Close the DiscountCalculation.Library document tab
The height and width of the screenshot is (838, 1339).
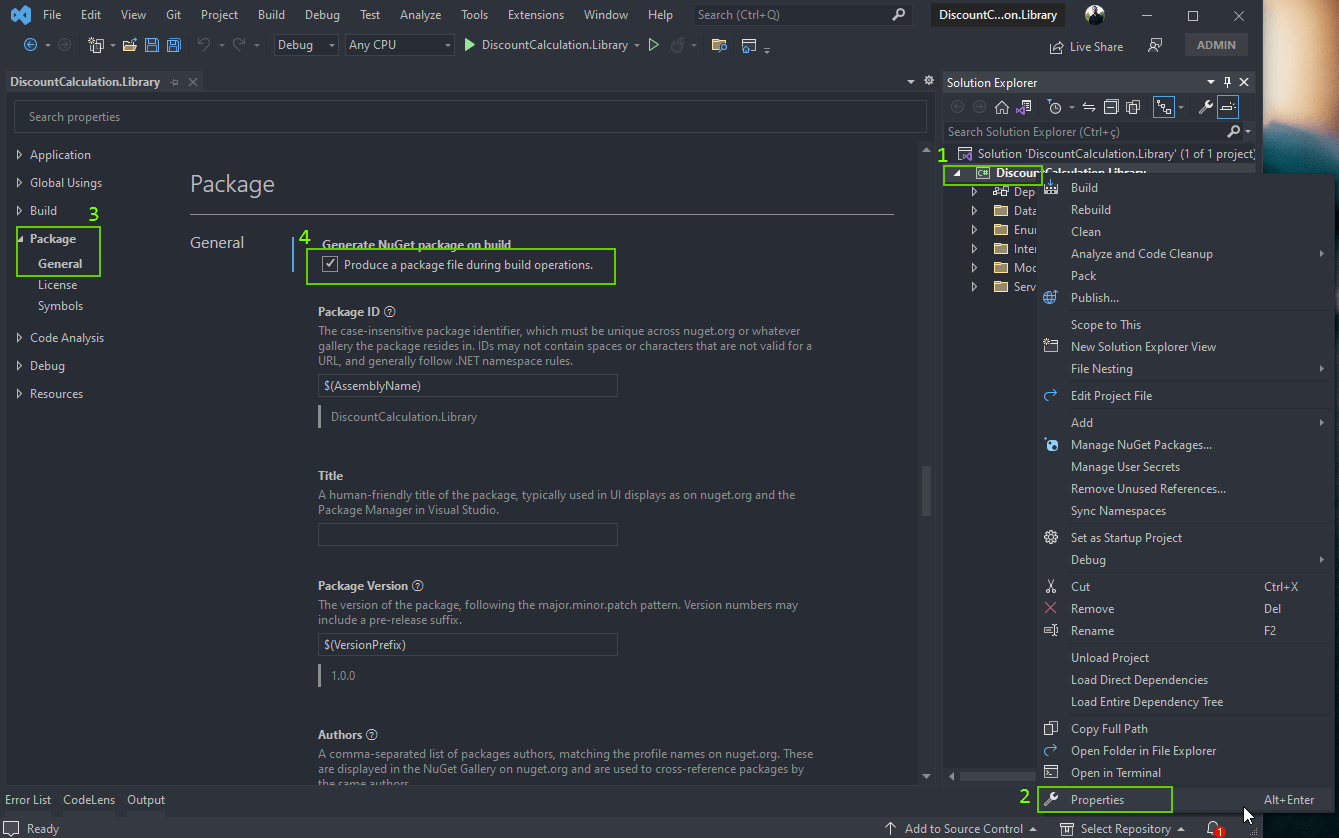pos(193,82)
